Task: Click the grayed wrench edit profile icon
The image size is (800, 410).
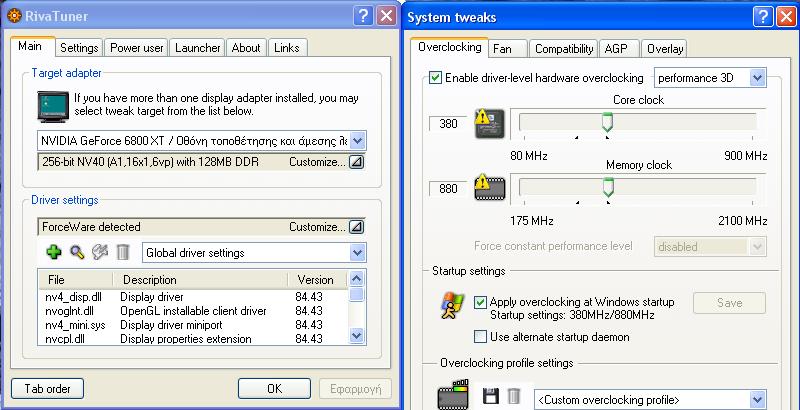Action: (100, 252)
